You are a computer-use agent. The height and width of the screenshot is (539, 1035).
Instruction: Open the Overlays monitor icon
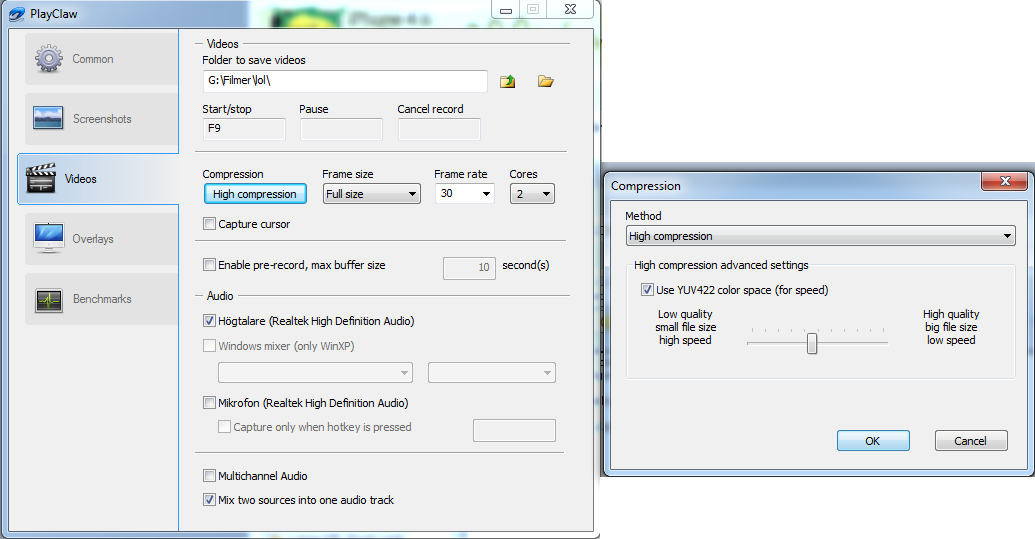[49, 238]
